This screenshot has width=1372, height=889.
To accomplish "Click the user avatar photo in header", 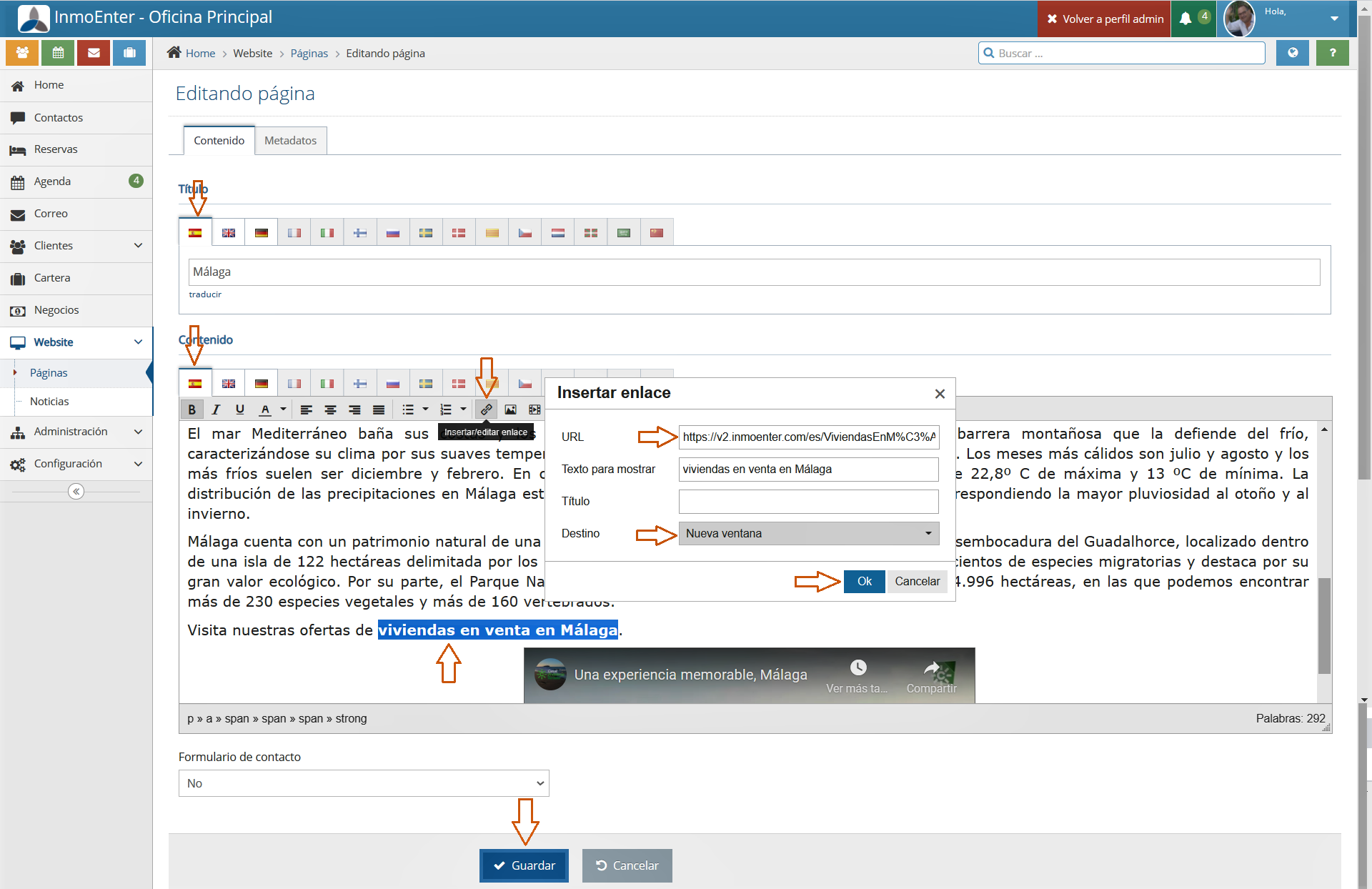I will pos(1240,19).
